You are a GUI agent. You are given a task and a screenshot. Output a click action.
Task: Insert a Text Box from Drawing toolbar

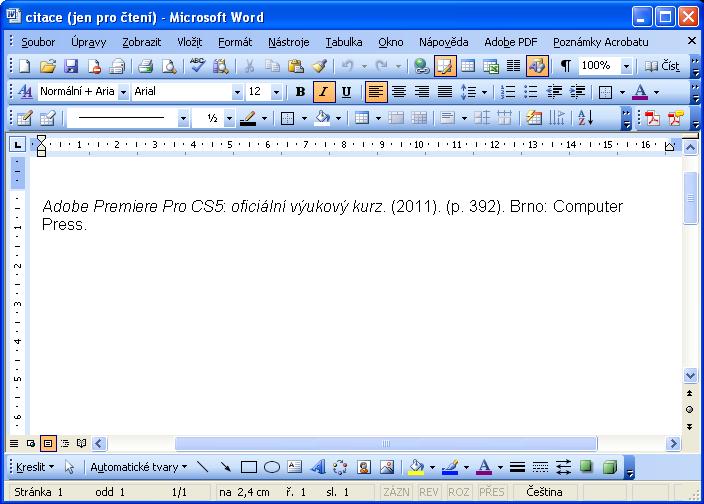295,467
